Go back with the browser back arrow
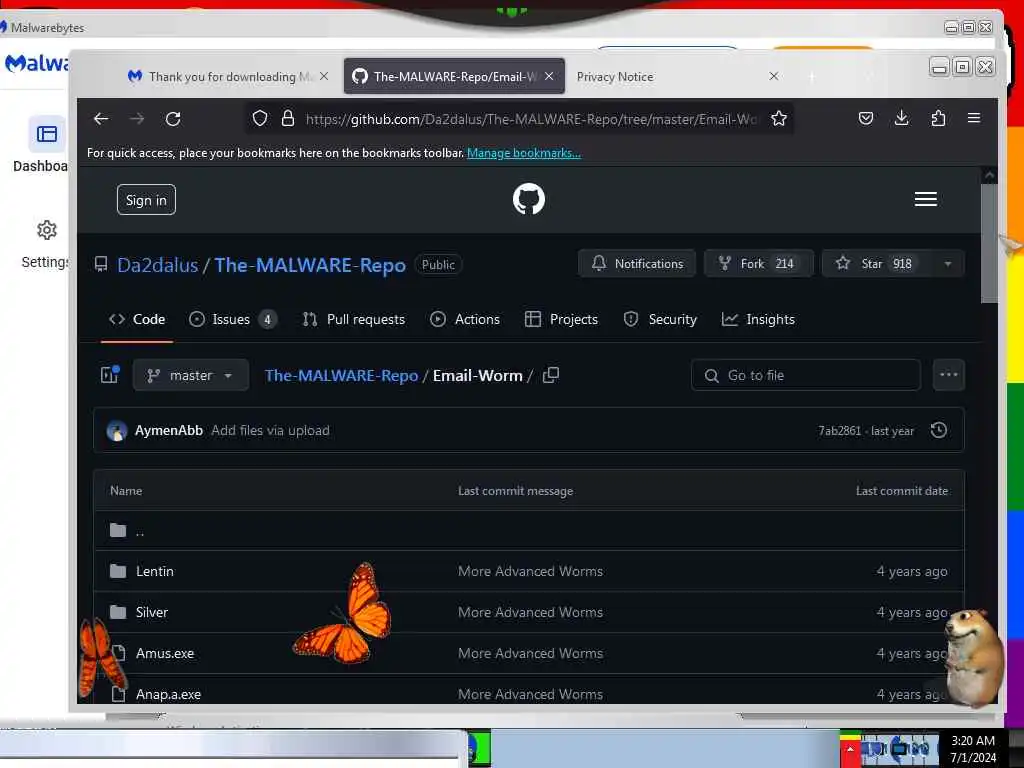This screenshot has width=1024, height=768. 101,119
